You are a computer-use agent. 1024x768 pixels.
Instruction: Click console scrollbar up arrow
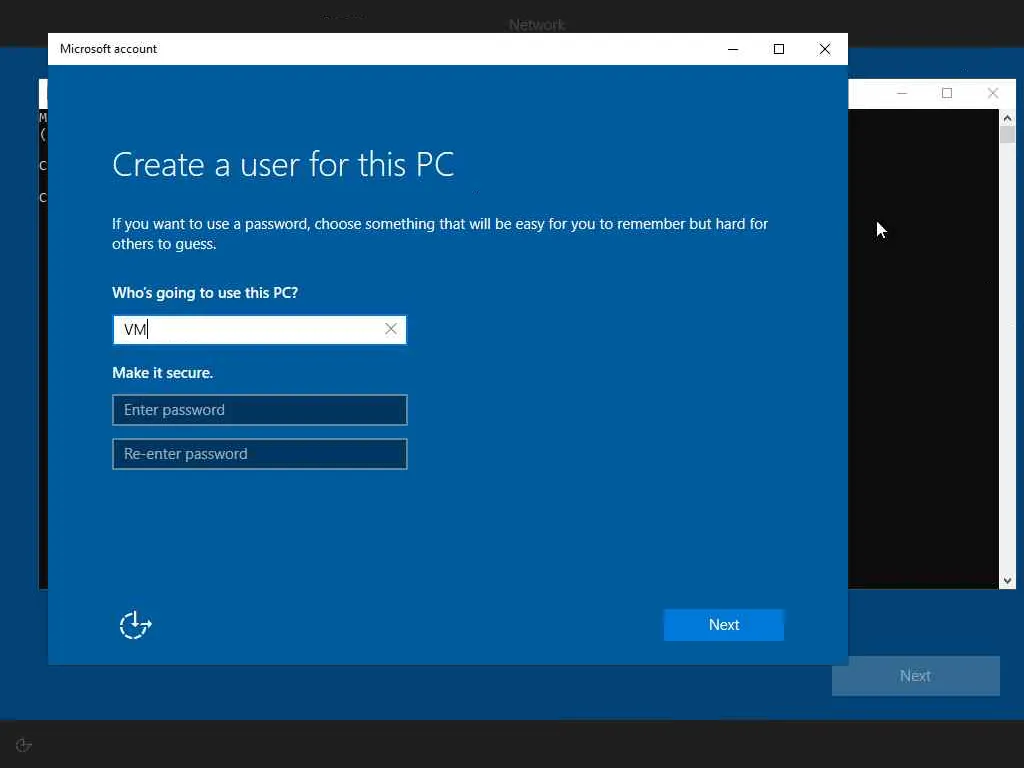click(1007, 118)
